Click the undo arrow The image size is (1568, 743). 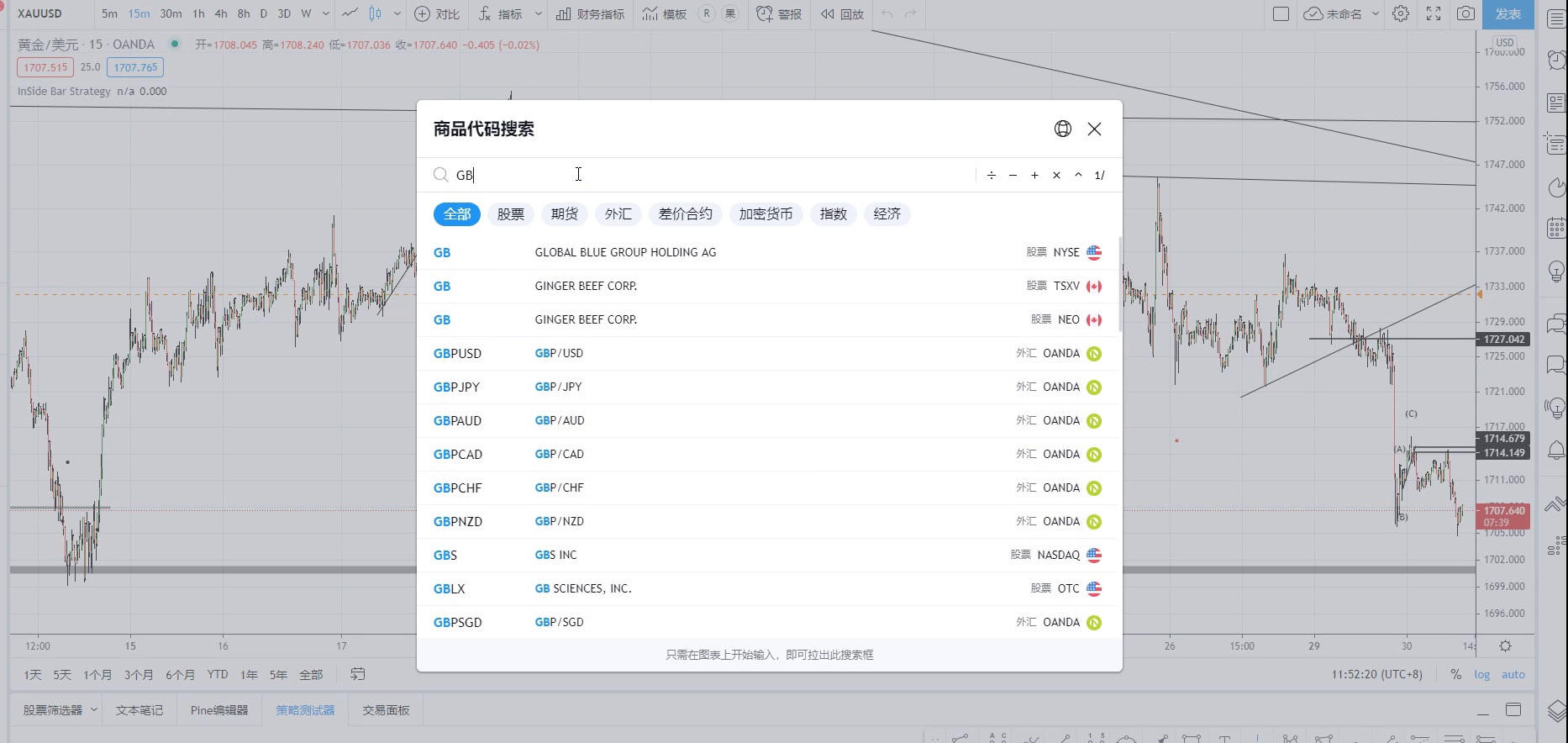[887, 13]
